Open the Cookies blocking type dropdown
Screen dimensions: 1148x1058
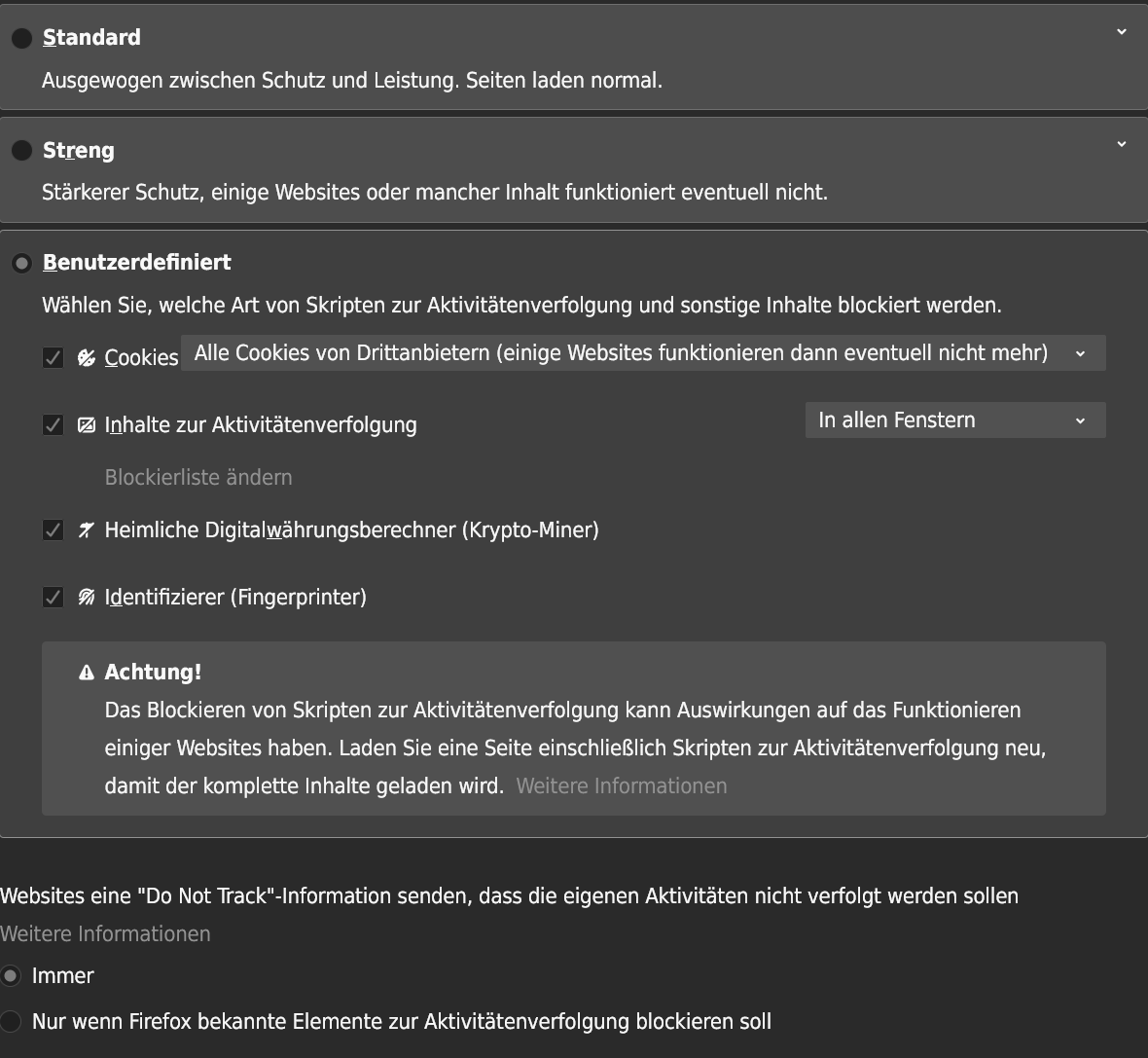[643, 353]
